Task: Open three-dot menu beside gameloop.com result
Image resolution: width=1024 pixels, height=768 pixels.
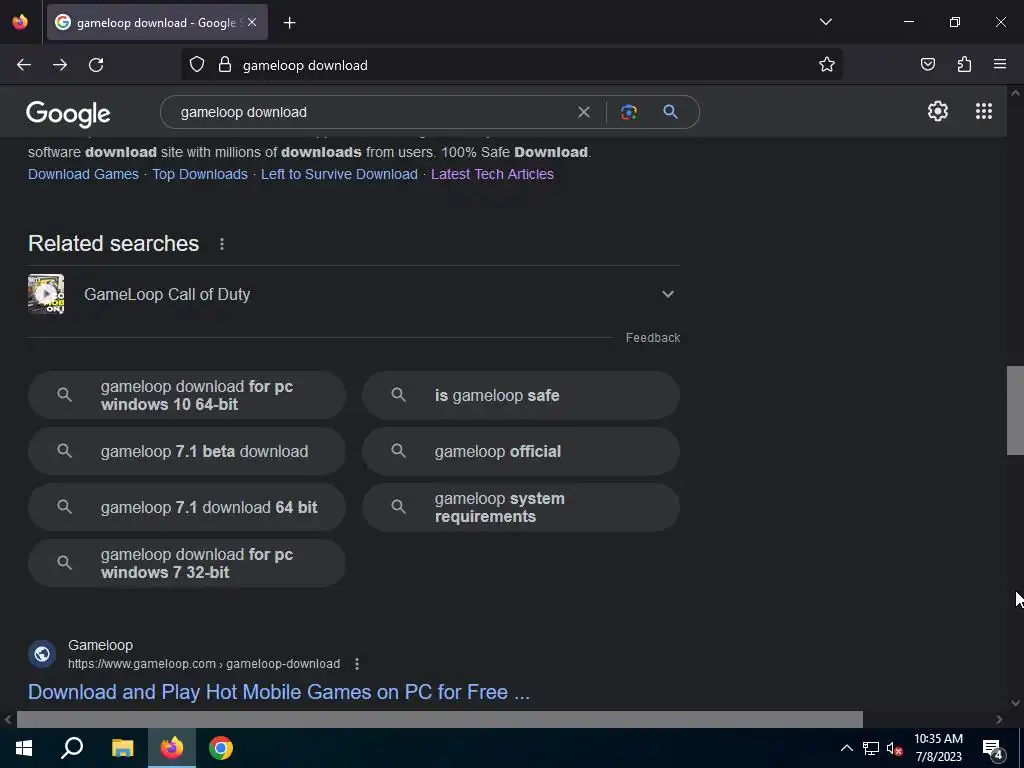Action: [357, 664]
